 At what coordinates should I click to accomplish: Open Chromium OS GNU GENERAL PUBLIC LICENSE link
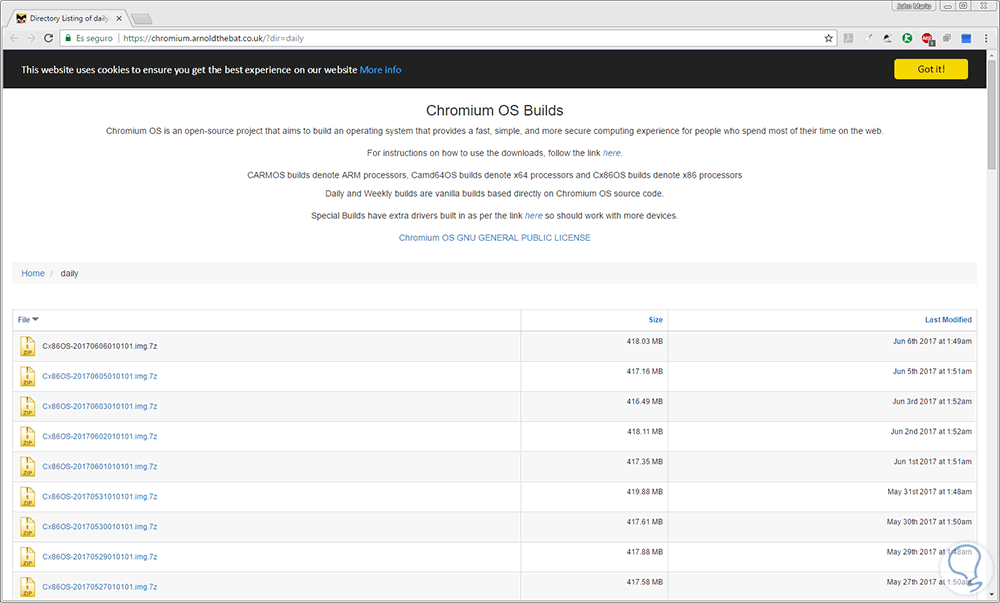[495, 238]
